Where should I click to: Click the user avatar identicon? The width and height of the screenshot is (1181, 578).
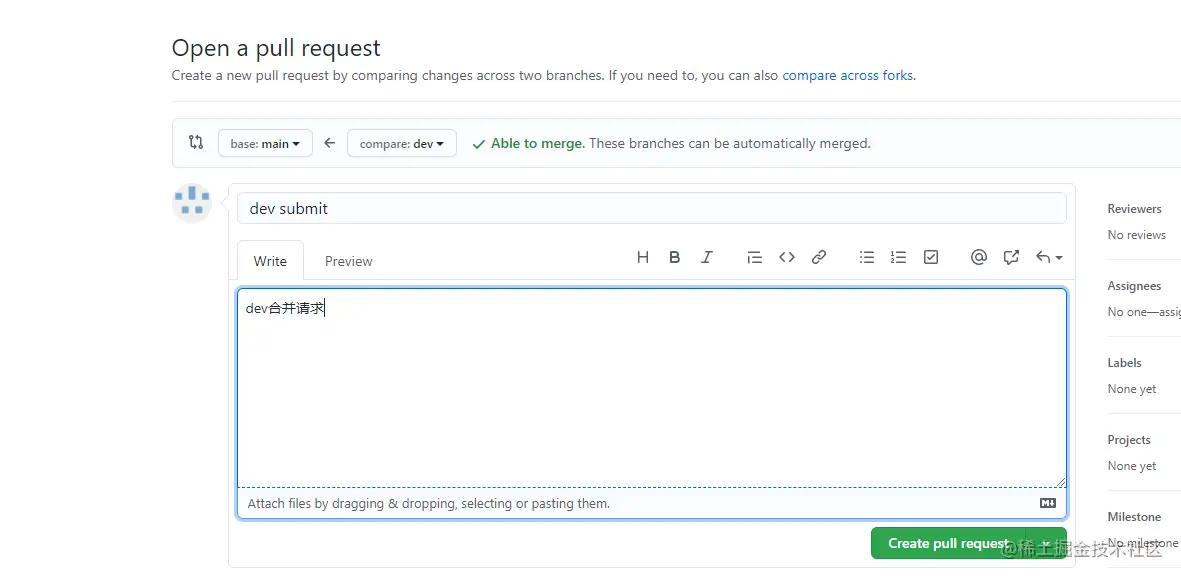[192, 203]
